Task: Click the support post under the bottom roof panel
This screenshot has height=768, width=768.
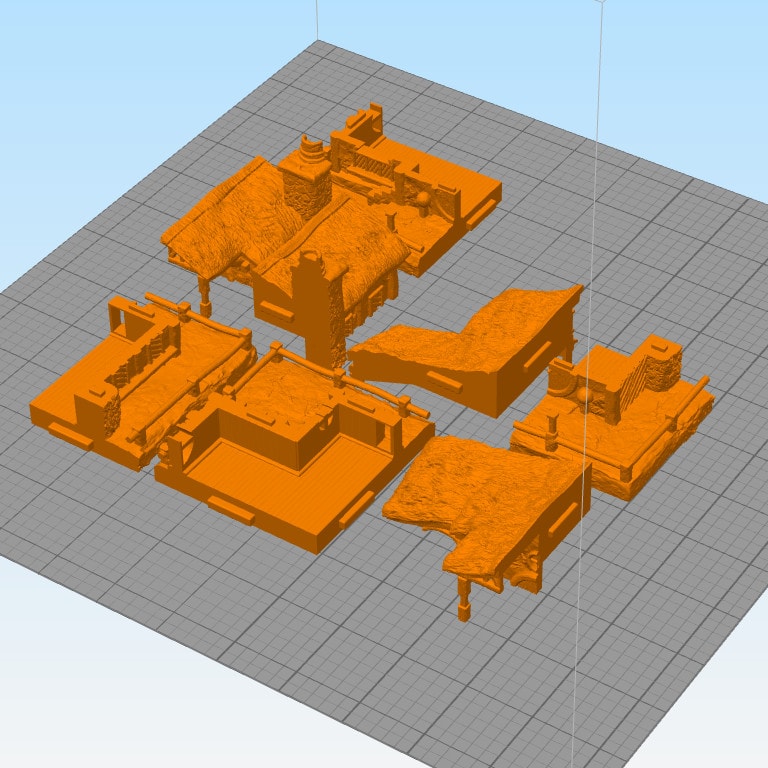Action: click(463, 600)
